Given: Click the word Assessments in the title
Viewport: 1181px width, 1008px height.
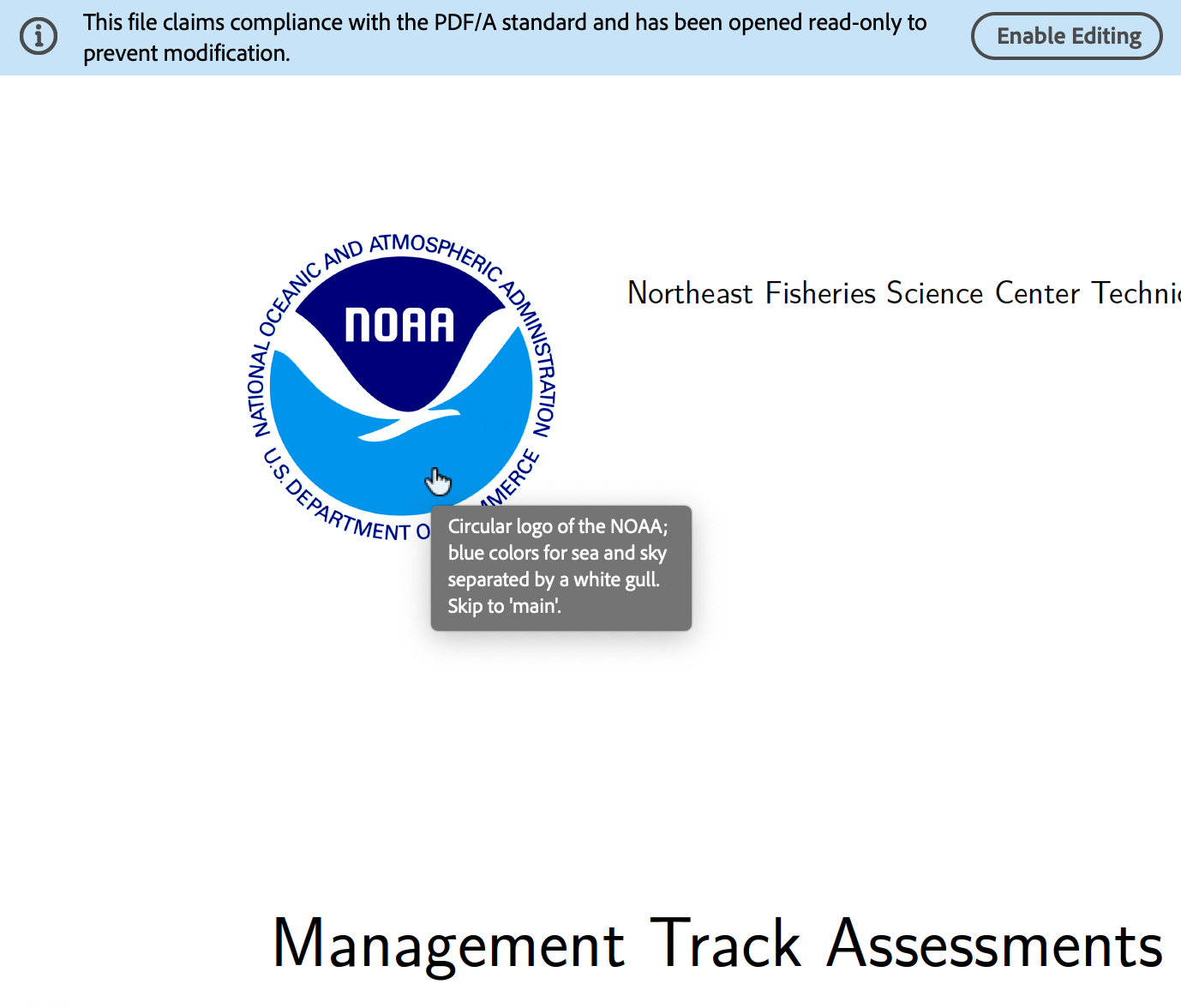Looking at the screenshot, I should [995, 945].
